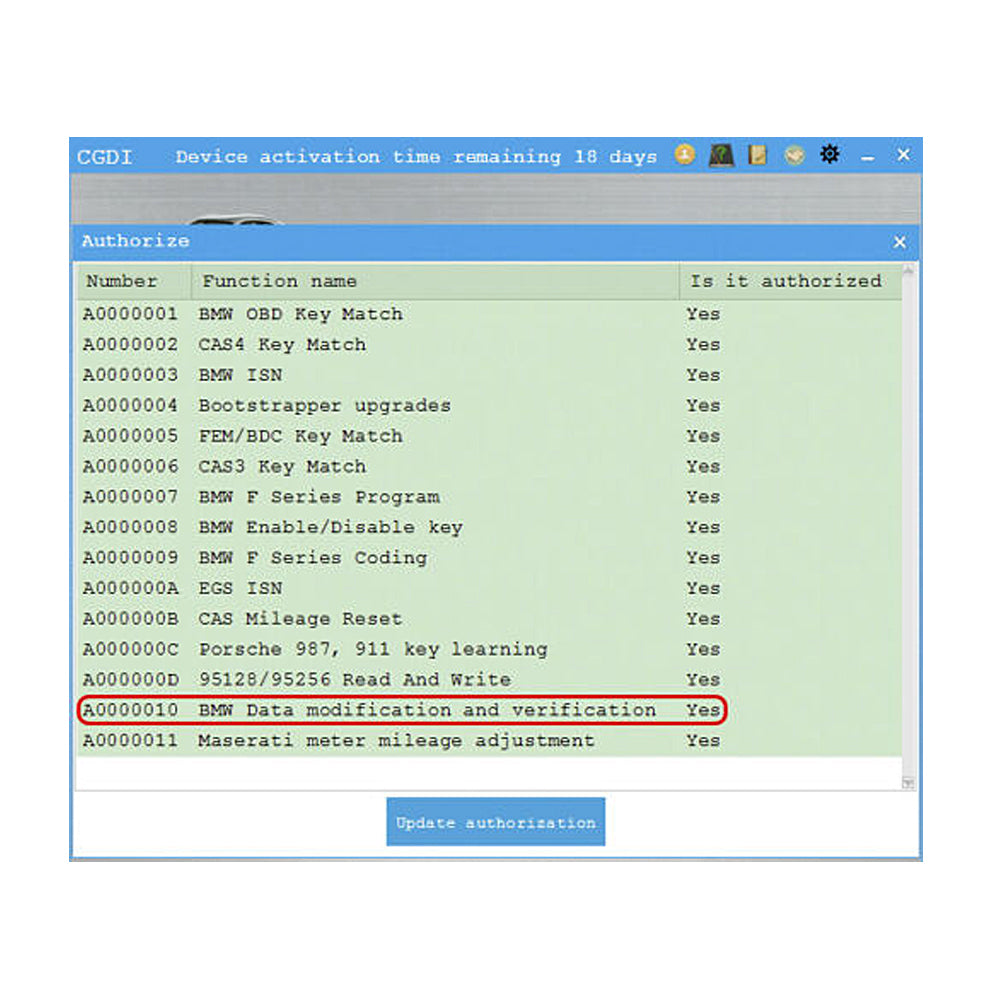The width and height of the screenshot is (1000, 1000).
Task: Check Yes status for CAS4 Key Match
Action: (702, 344)
